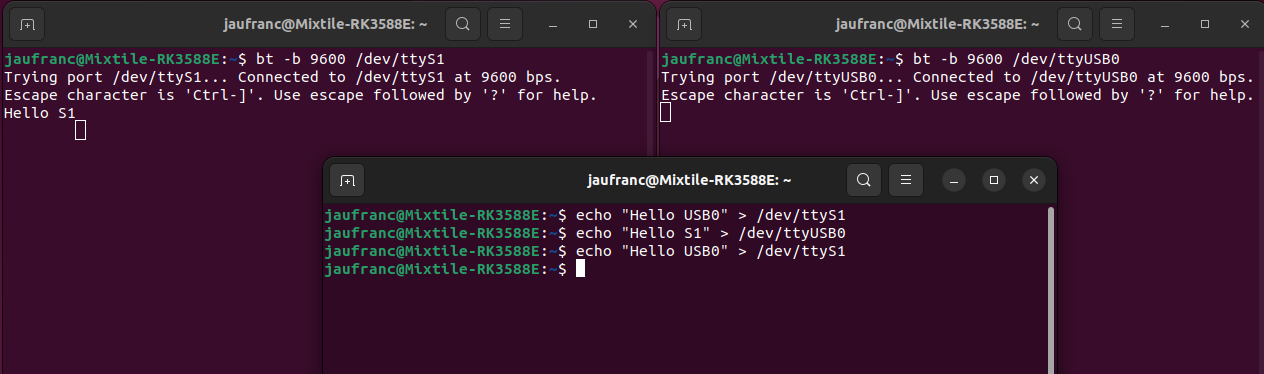Open hamburger menu of ttyS1 terminal

(507, 23)
